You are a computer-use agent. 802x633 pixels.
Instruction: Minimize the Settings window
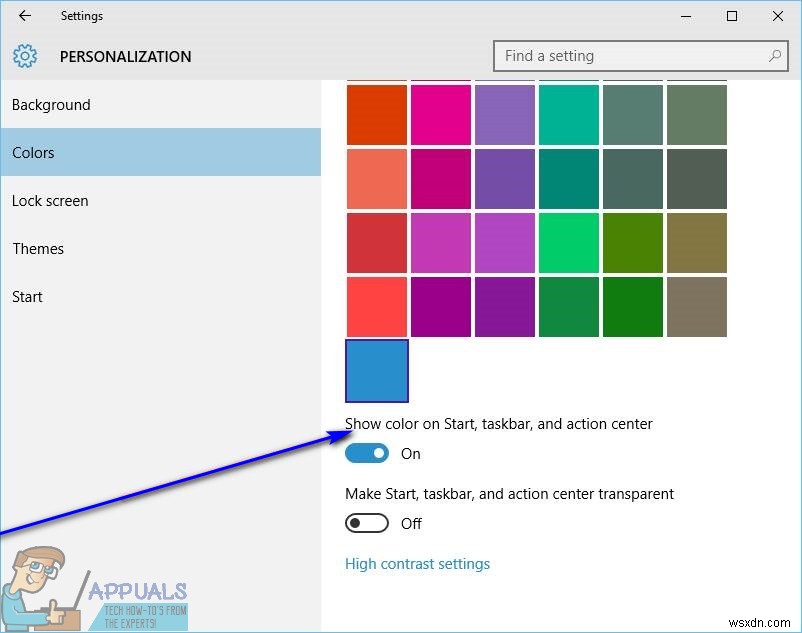coord(686,16)
